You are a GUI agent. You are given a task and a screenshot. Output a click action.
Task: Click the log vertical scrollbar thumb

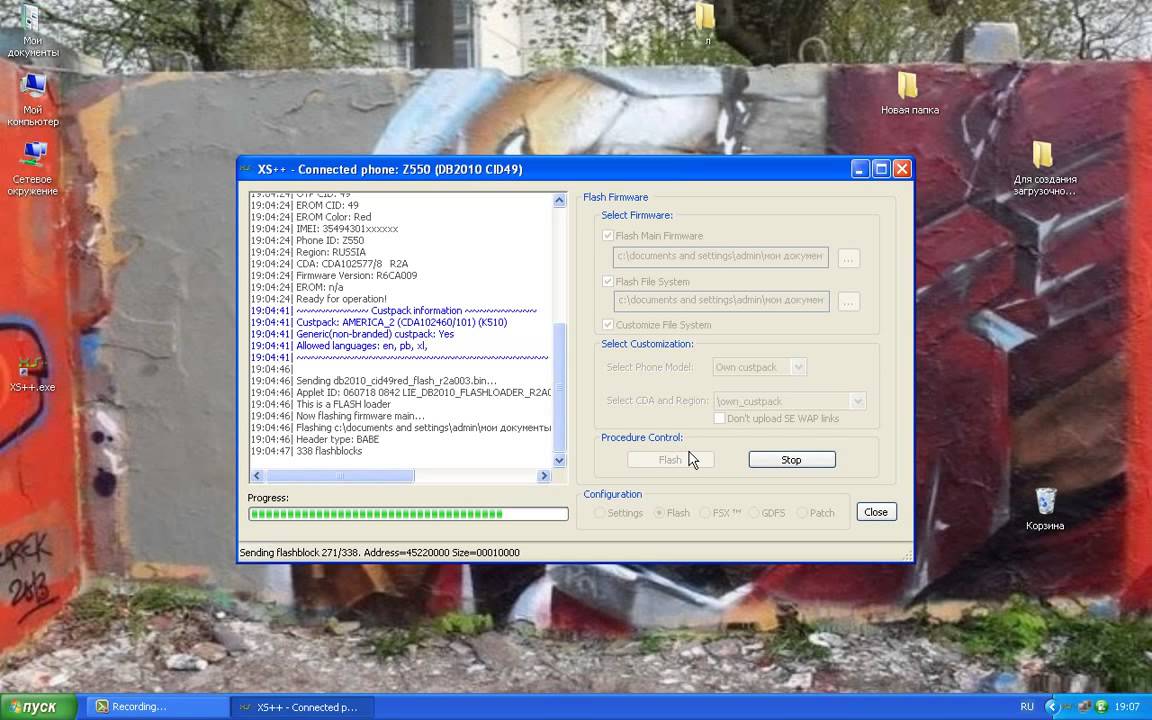(559, 388)
